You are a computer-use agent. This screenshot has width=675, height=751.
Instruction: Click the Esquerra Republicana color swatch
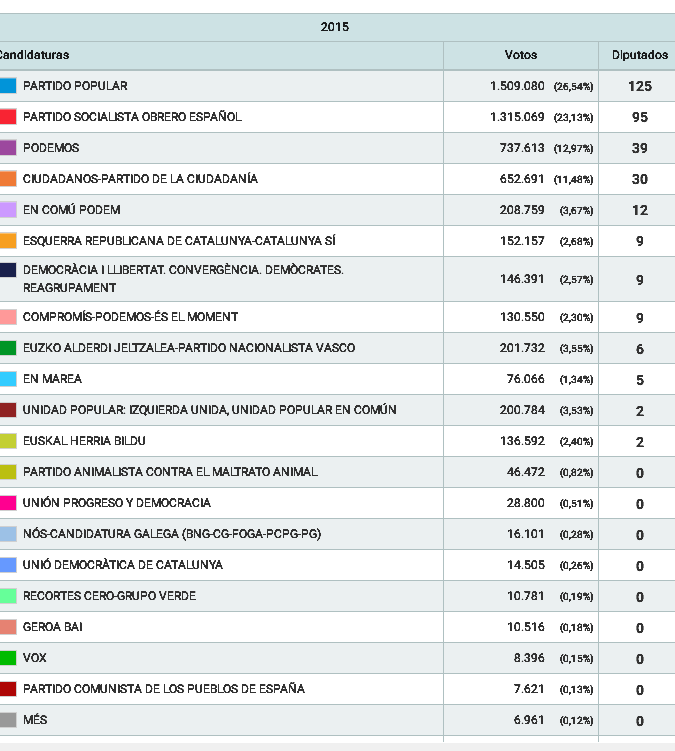coord(8,240)
